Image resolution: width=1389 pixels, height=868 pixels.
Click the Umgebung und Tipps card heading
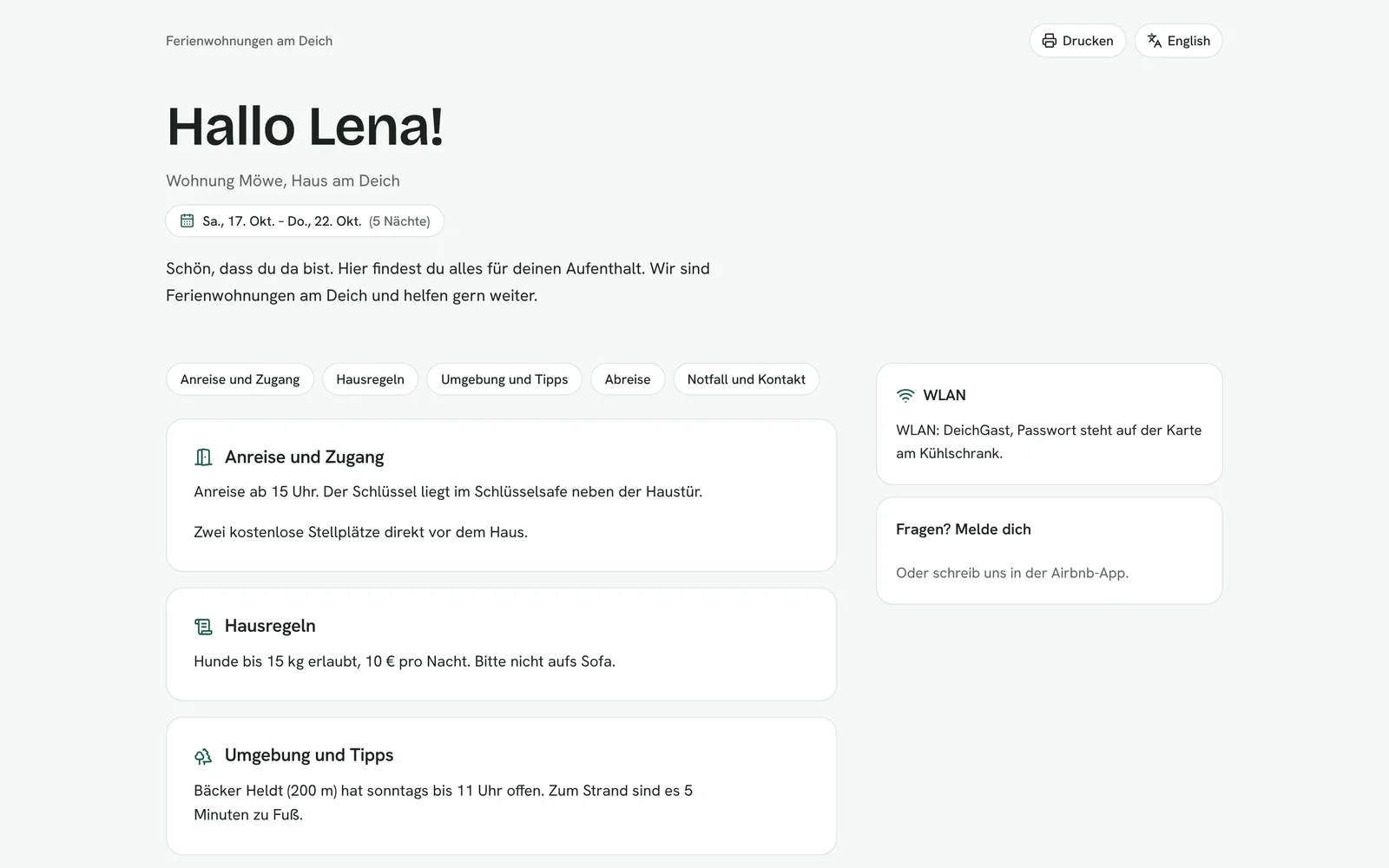pyautogui.click(x=309, y=755)
